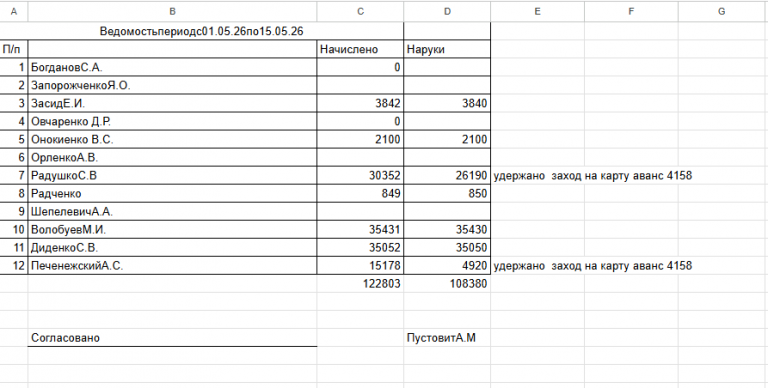
Task: Click row number 7 cell
Action: (x=14, y=175)
